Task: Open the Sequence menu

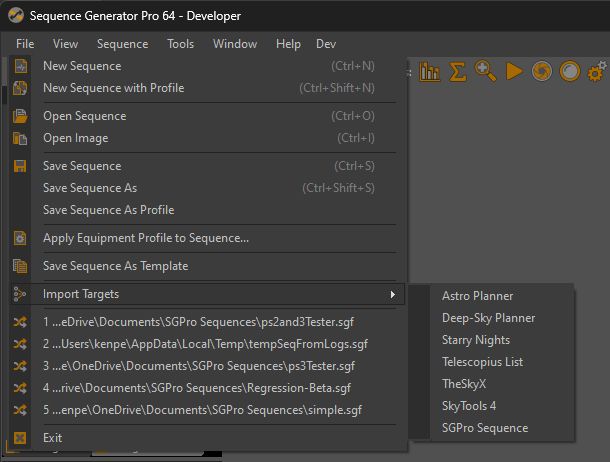Action: [123, 44]
